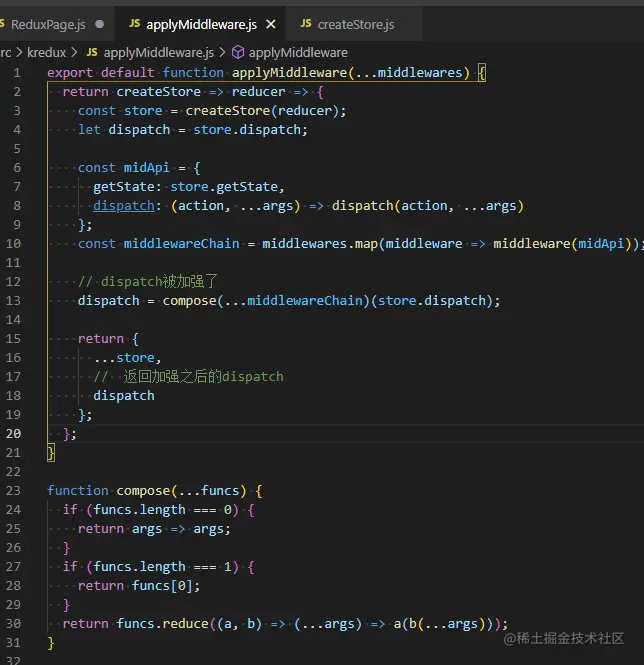
Task: Click the JS file icon on applyMiddleware.js tab
Action: tap(134, 24)
